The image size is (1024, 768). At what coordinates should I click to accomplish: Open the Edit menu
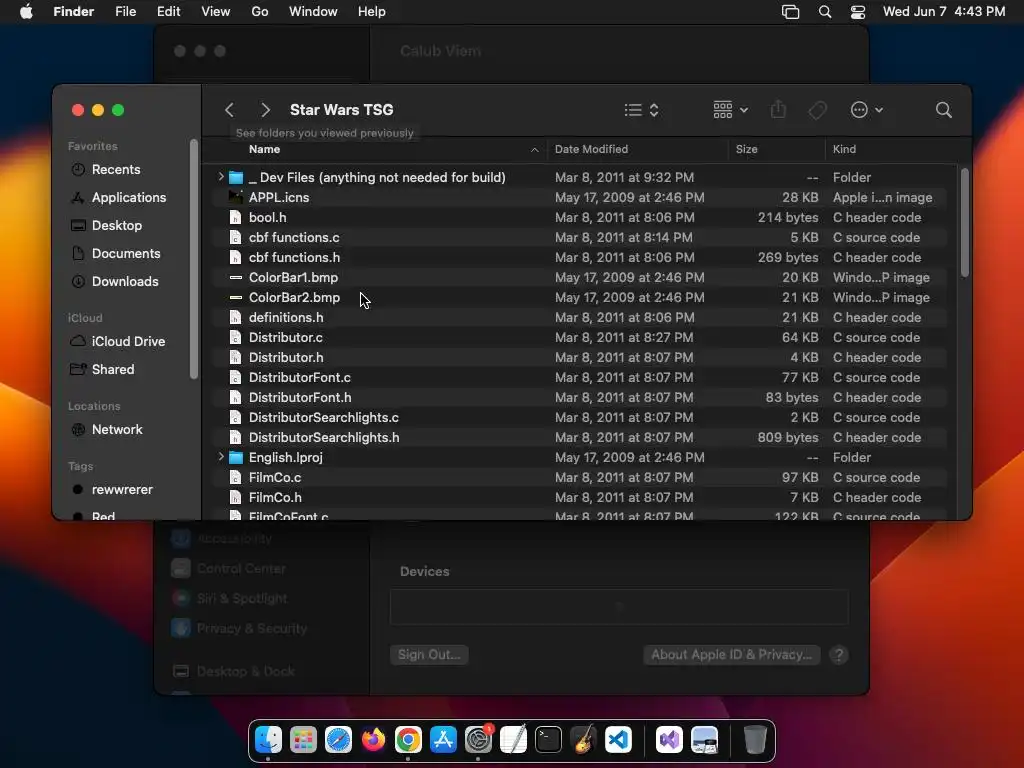click(x=168, y=12)
